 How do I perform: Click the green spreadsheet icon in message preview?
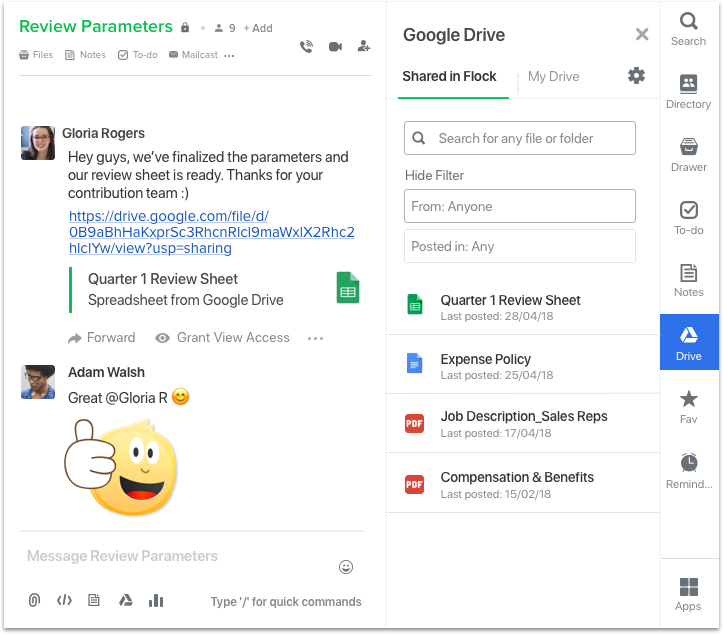click(348, 288)
